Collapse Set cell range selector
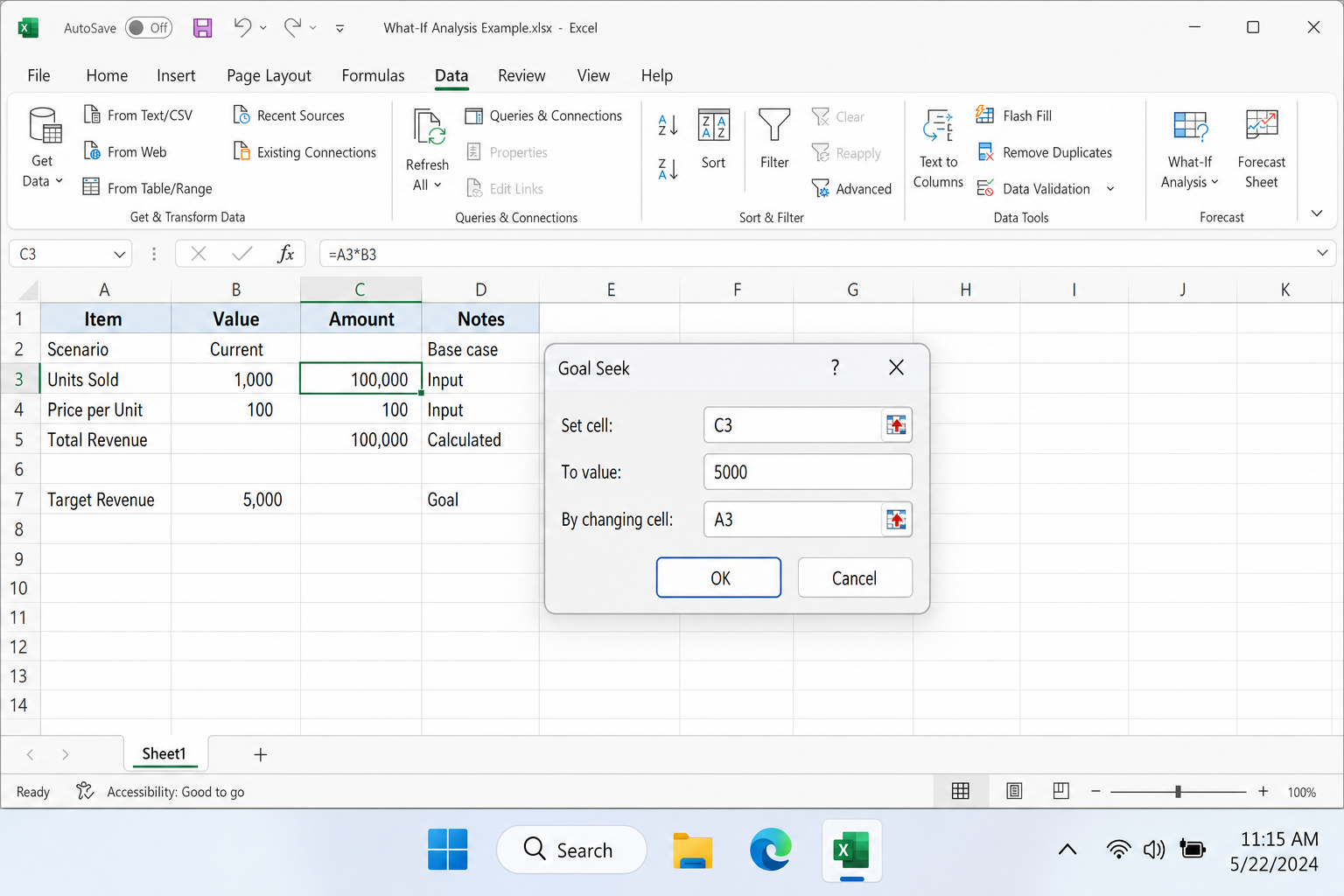 pos(896,425)
